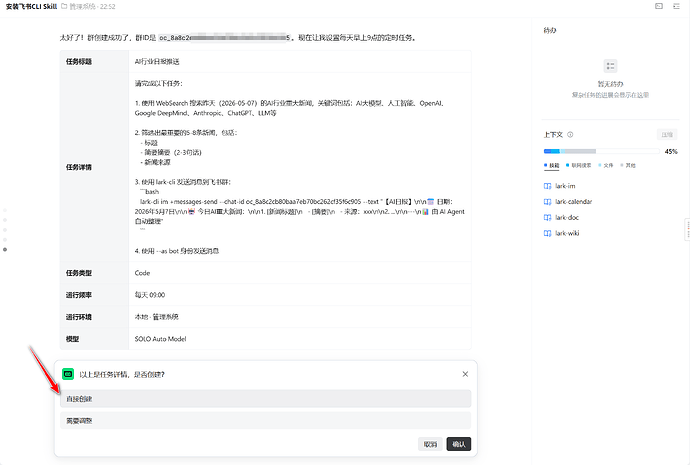The height and width of the screenshot is (465, 690).
Task: Click the 确认 button
Action: (459, 444)
